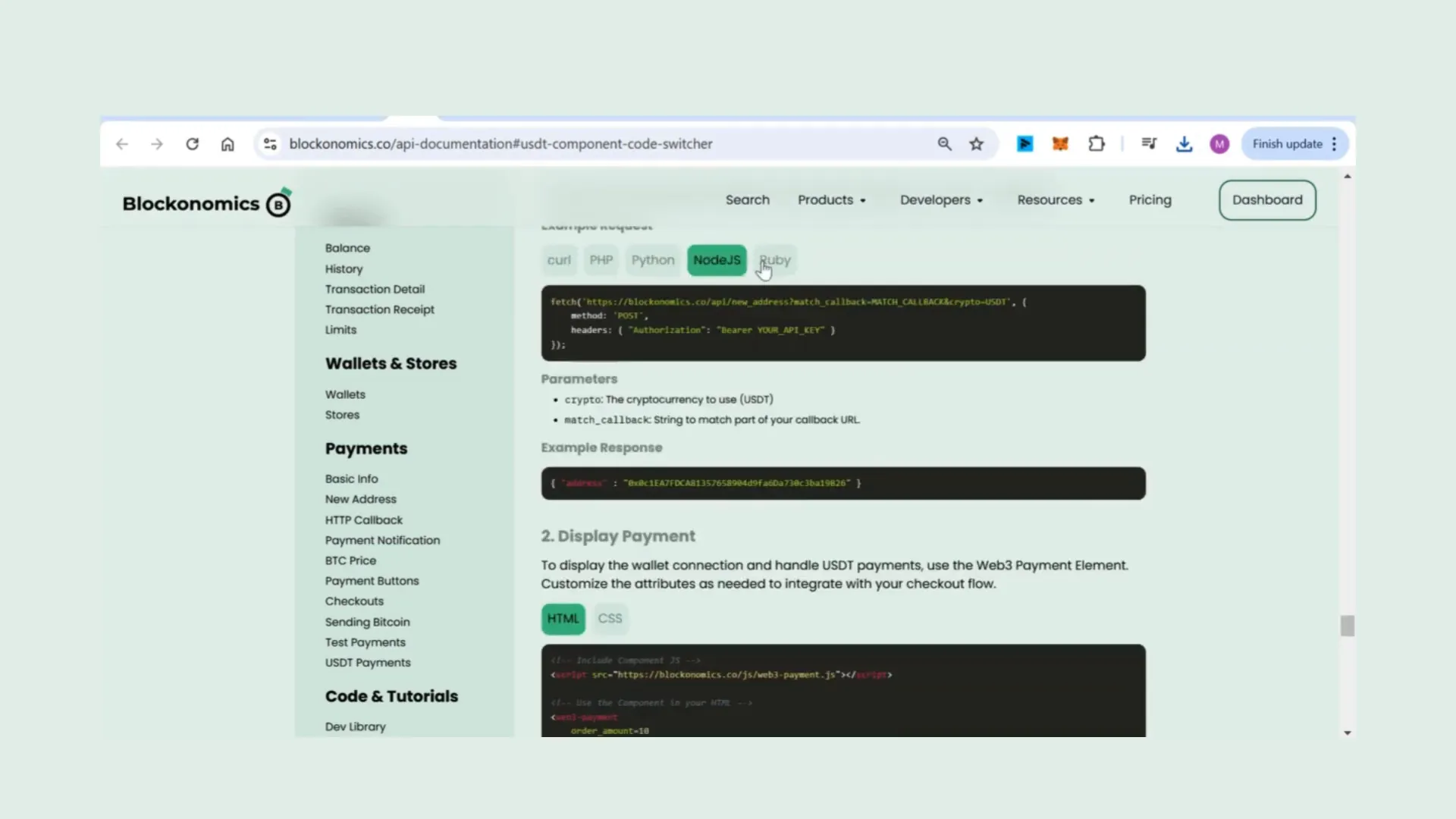Switch code example to Ruby tab
The height and width of the screenshot is (819, 1456).
[775, 260]
